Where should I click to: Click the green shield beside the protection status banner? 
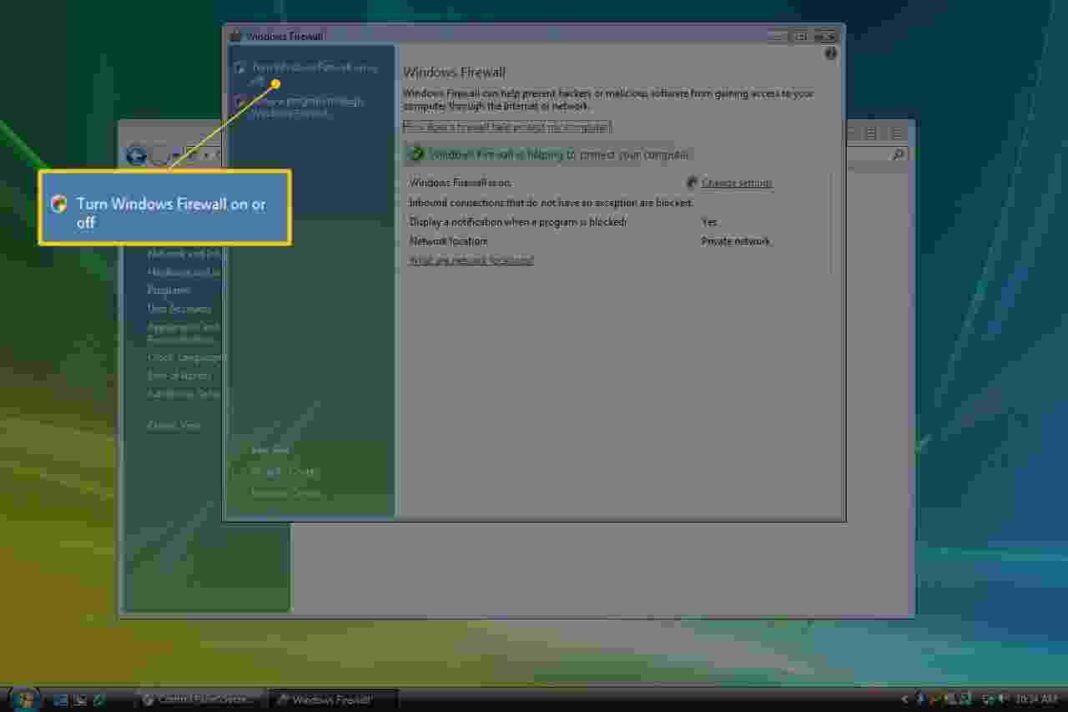[x=418, y=155]
